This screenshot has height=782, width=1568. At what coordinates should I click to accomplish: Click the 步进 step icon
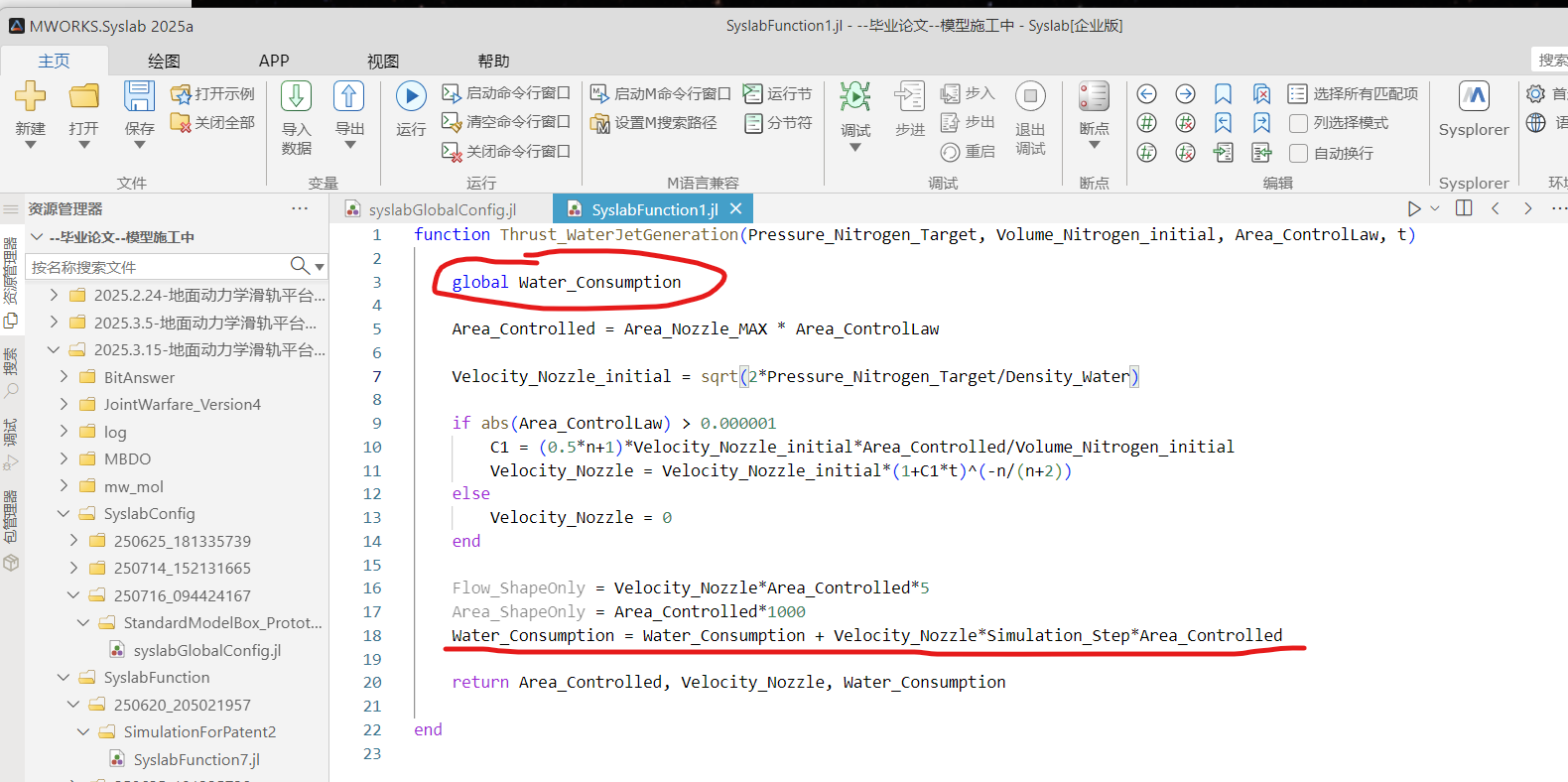pyautogui.click(x=909, y=96)
